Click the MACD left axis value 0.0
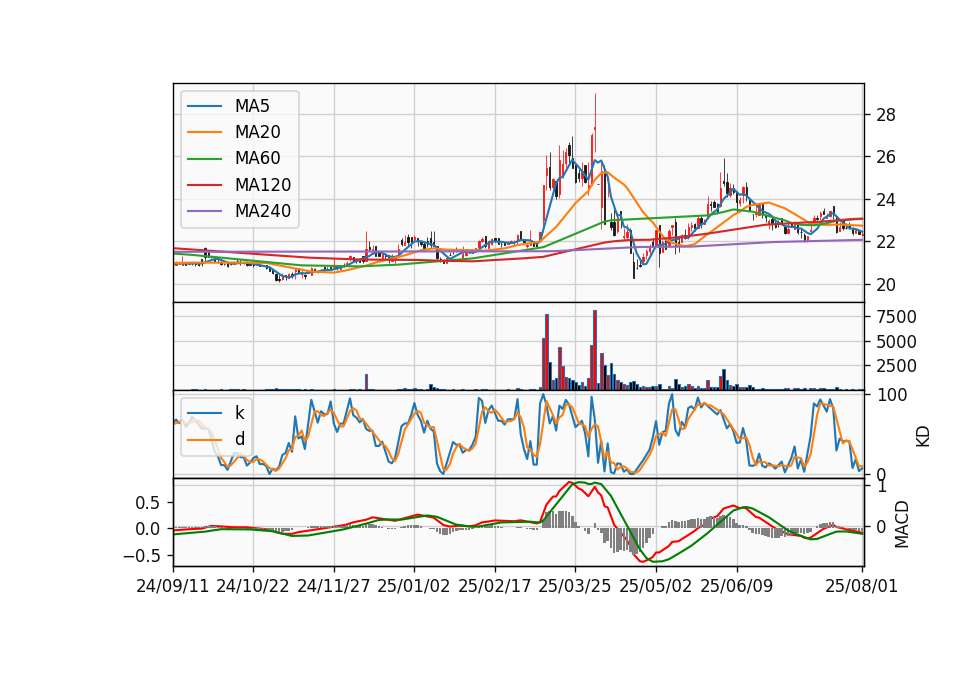Image resolution: width=960 pixels, height=690 pixels. pos(147,530)
